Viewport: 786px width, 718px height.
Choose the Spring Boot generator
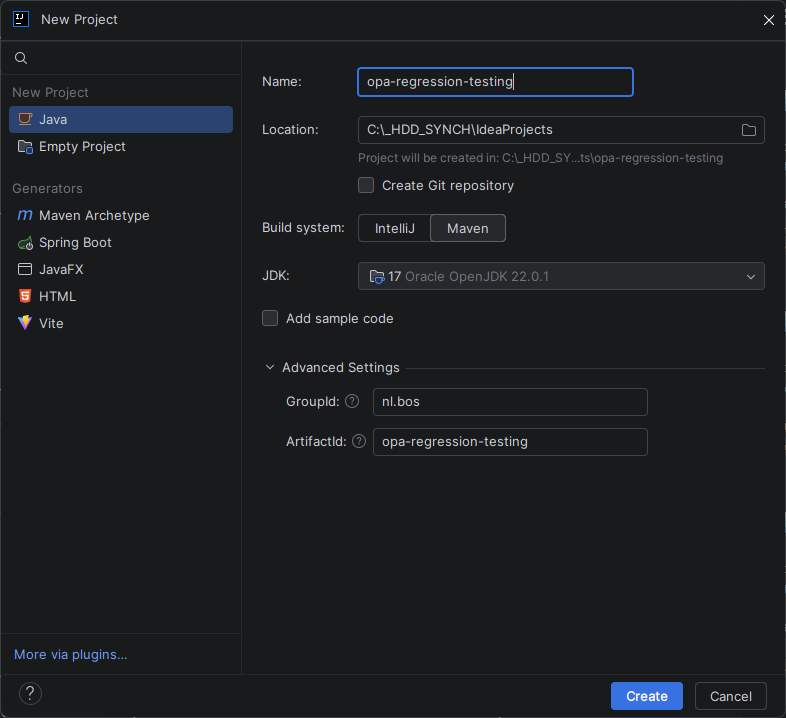point(121,243)
